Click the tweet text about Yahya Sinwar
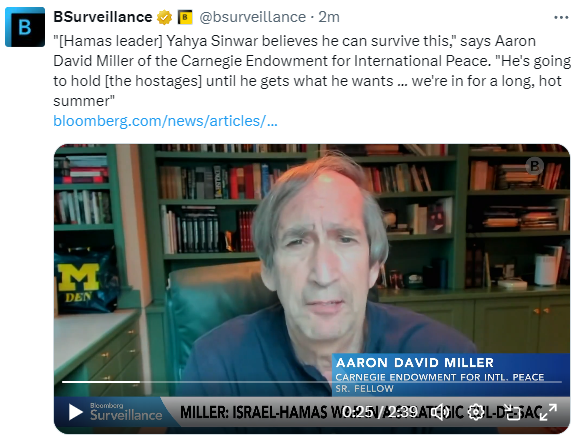This screenshot has width=578, height=437. (312, 71)
